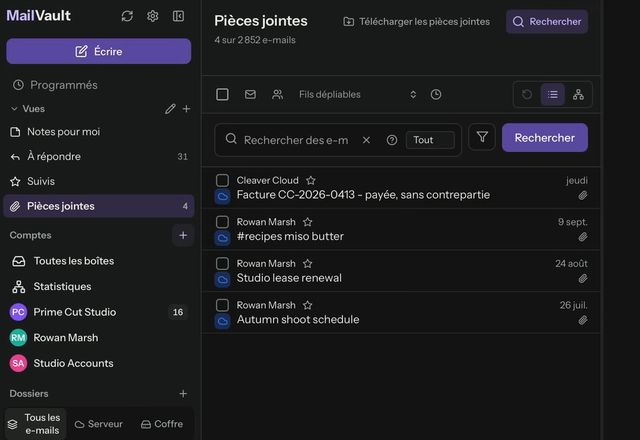Image resolution: width=640 pixels, height=440 pixels.
Task: Select the Prime Cut Studio account
Action: (98, 312)
